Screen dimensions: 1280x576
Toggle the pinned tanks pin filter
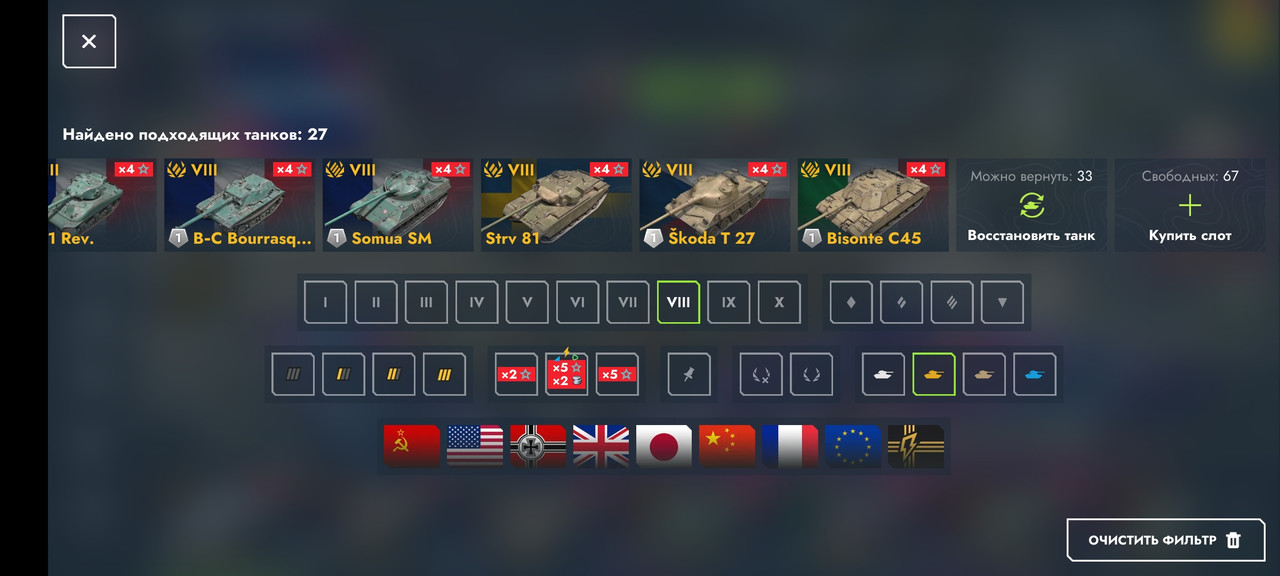point(689,375)
